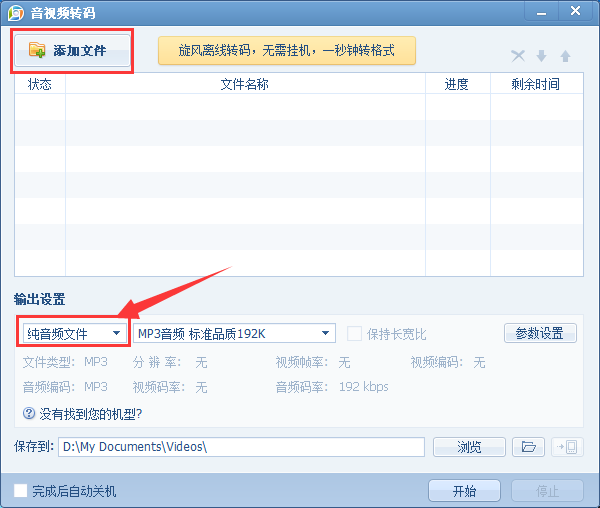Click the 参数设置 button
The height and width of the screenshot is (508, 600).
click(540, 333)
